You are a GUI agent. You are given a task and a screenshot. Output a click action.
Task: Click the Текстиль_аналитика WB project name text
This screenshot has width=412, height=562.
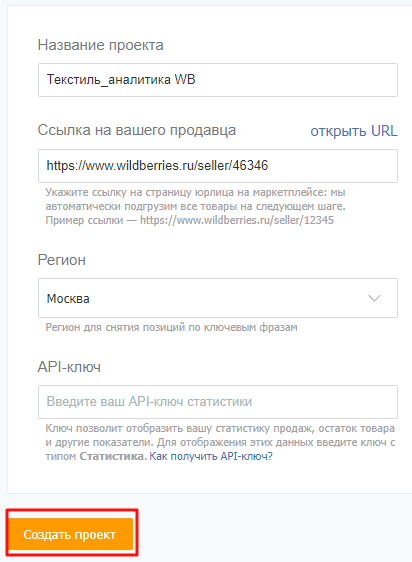coord(121,80)
